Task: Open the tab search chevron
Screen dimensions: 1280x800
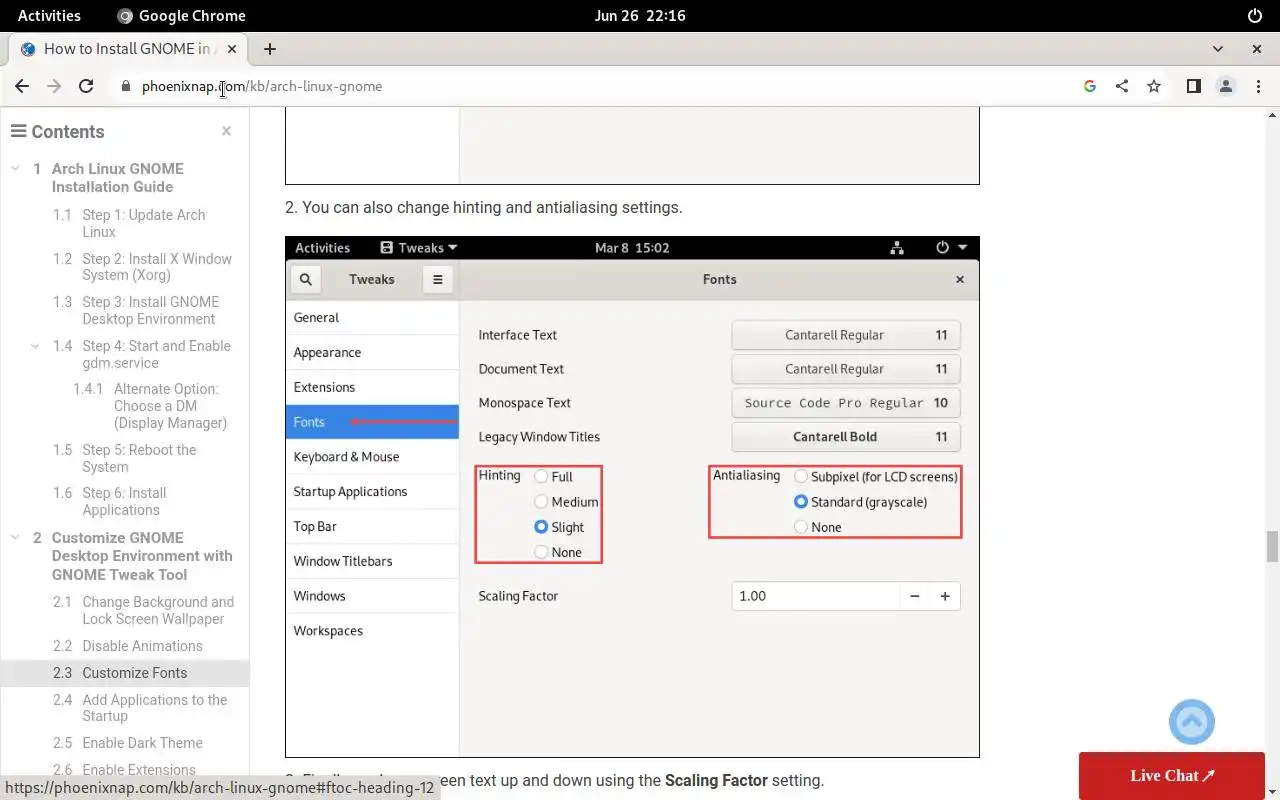Action: pyautogui.click(x=1218, y=48)
